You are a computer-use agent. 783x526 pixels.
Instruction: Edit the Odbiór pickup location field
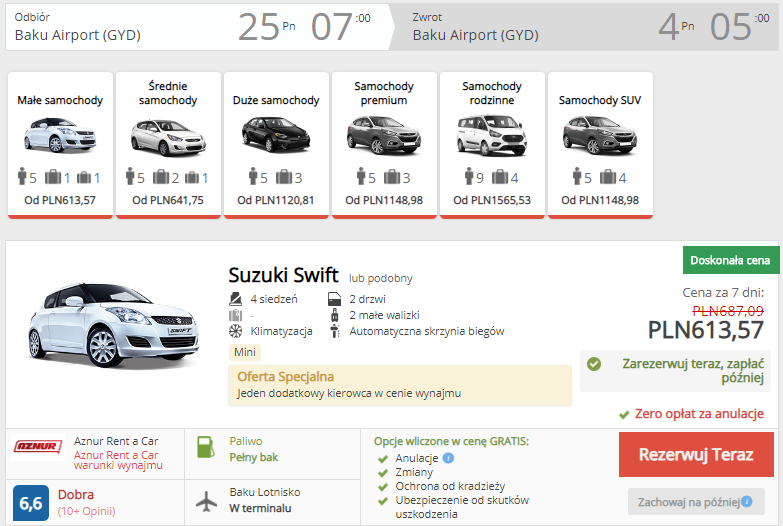pyautogui.click(x=78, y=35)
